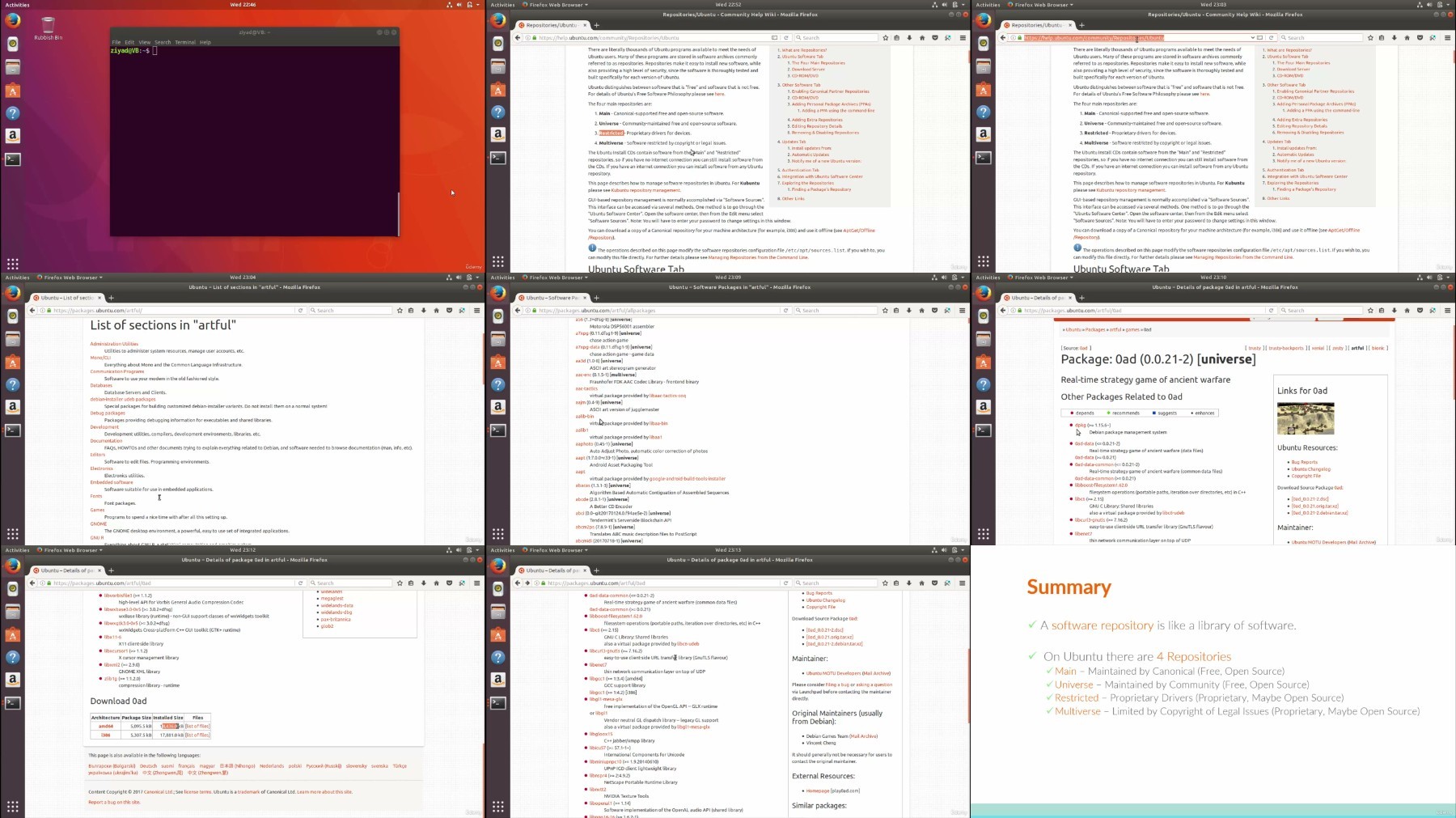Go home in the Software Packages in artful window
Image resolution: width=1456 pixels, height=818 pixels.
tap(921, 310)
